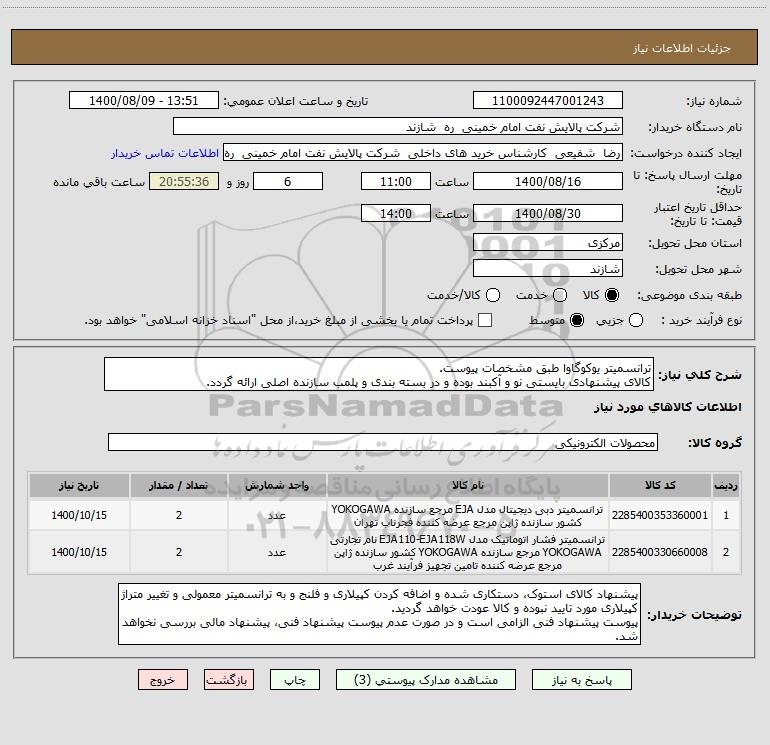Open the اطلاعات تماس خریدار link

coord(165,153)
